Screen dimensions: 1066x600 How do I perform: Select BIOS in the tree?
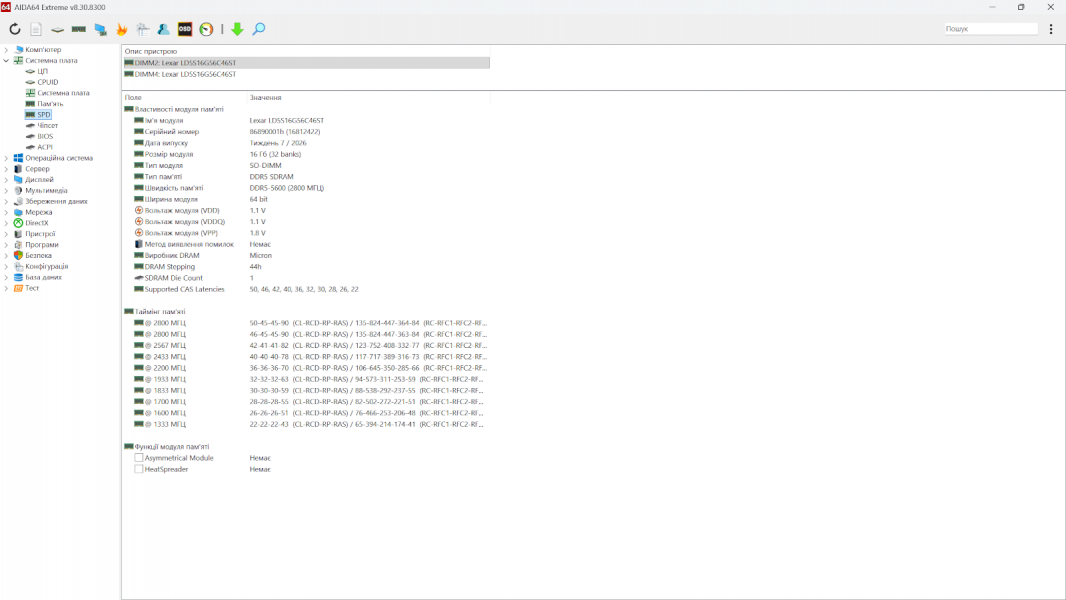[45, 137]
